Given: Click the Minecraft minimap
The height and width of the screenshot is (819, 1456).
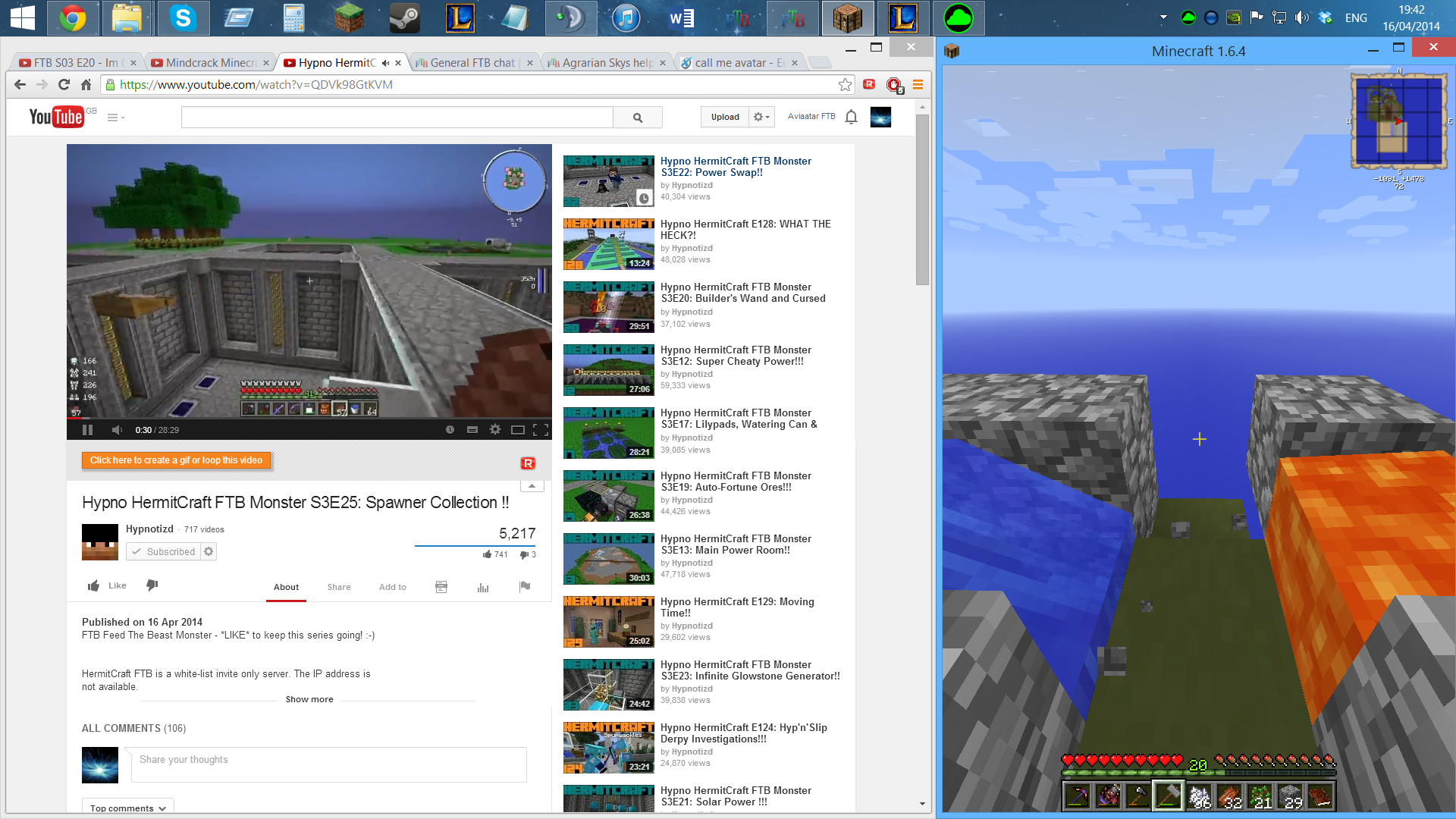Looking at the screenshot, I should (x=1399, y=121).
